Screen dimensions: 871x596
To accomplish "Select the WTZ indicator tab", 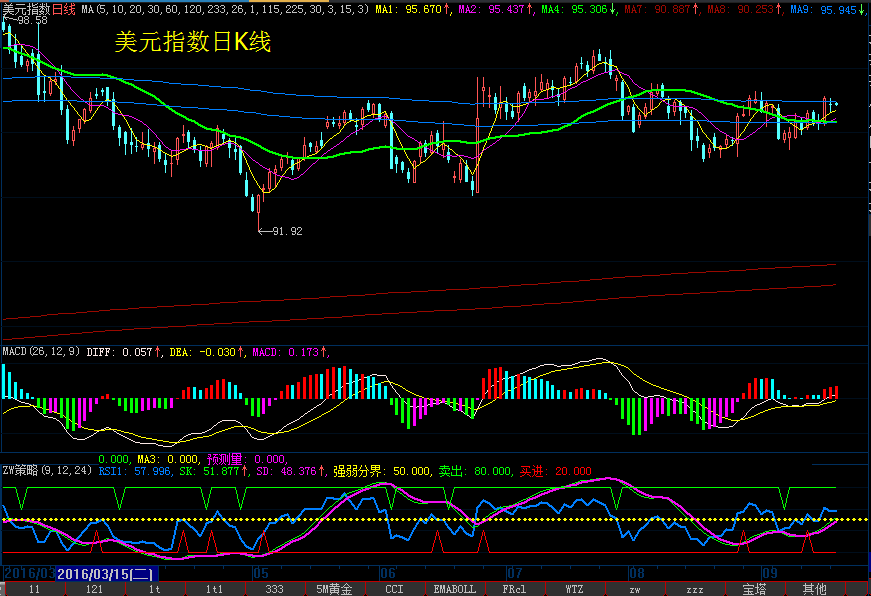I will tap(574, 589).
